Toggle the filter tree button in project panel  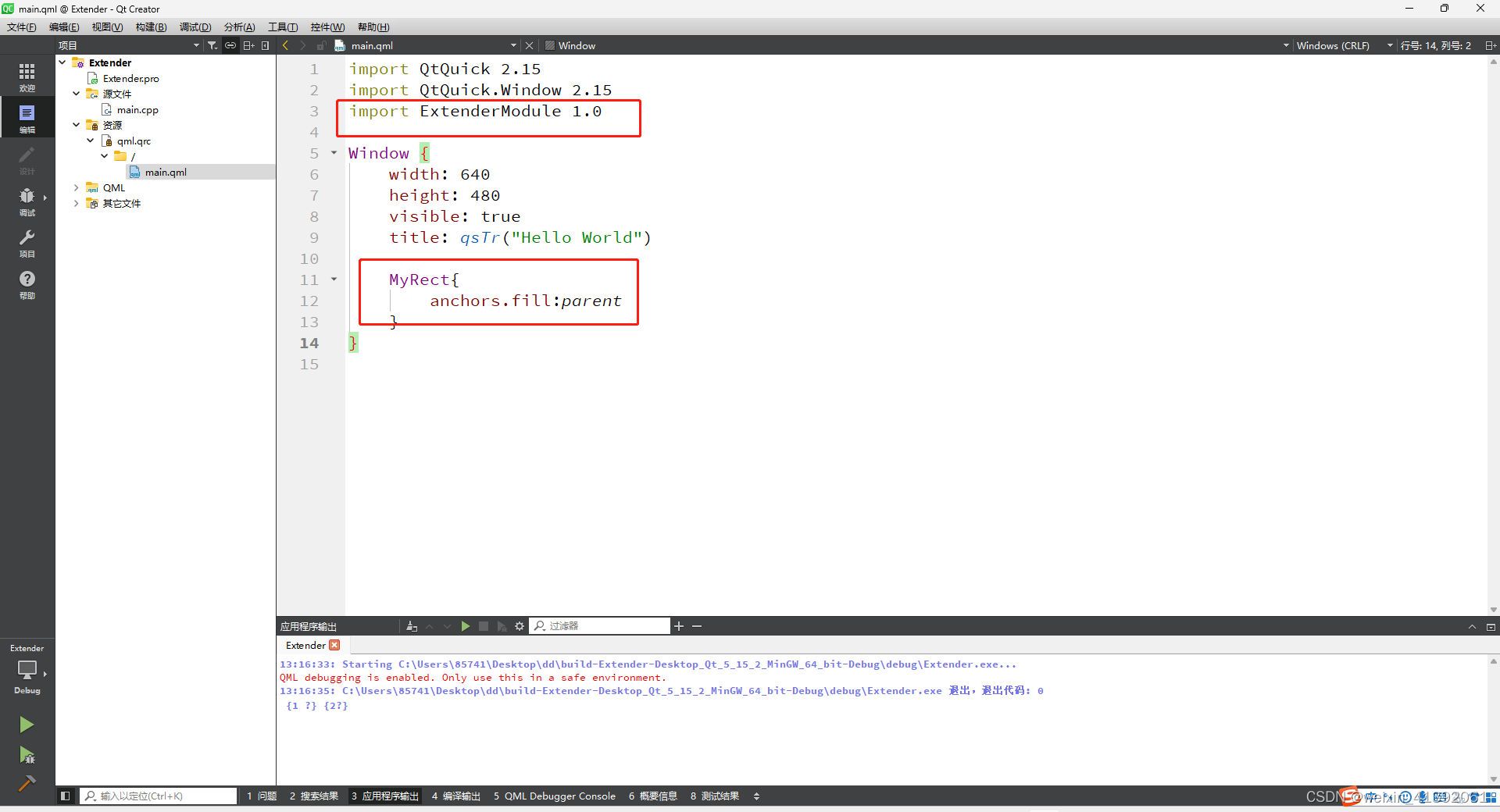(212, 45)
